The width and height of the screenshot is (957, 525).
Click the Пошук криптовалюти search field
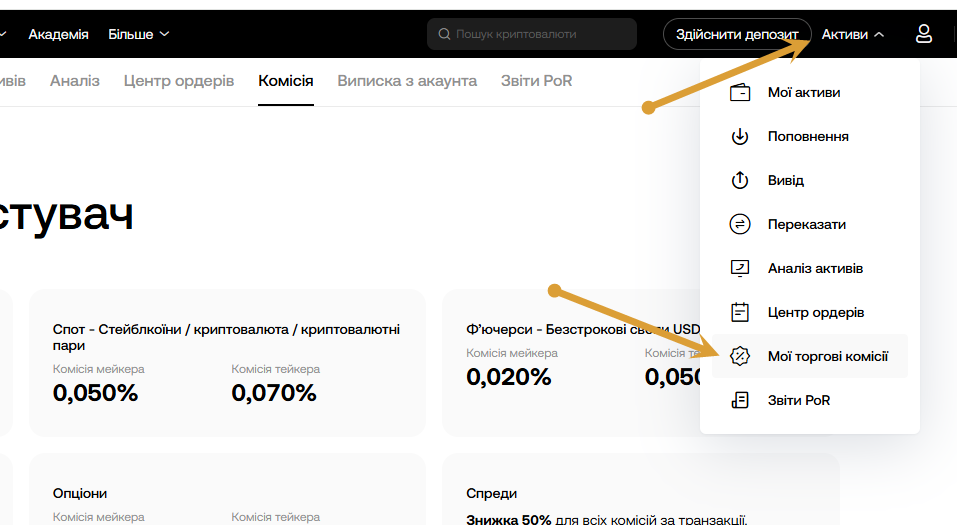click(540, 34)
